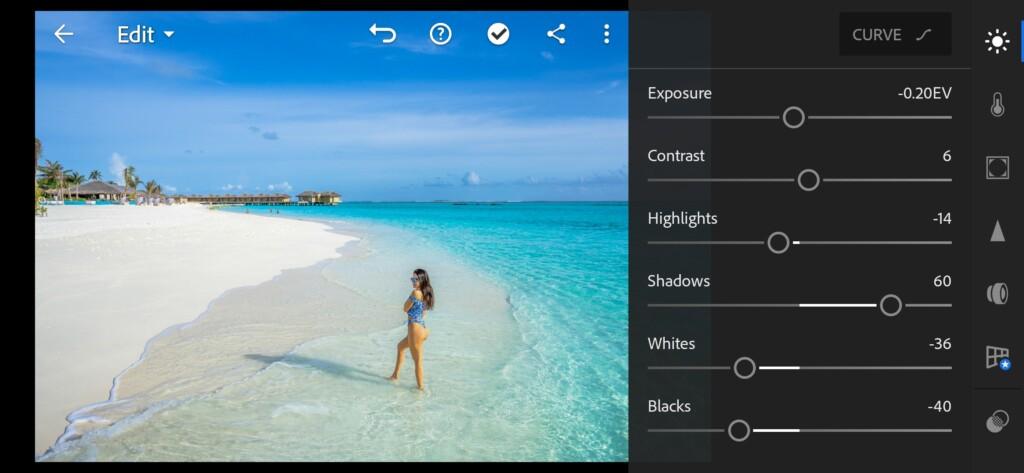Screen dimensions: 1024x473
Task: Tap the Blacks label
Action: (x=669, y=407)
